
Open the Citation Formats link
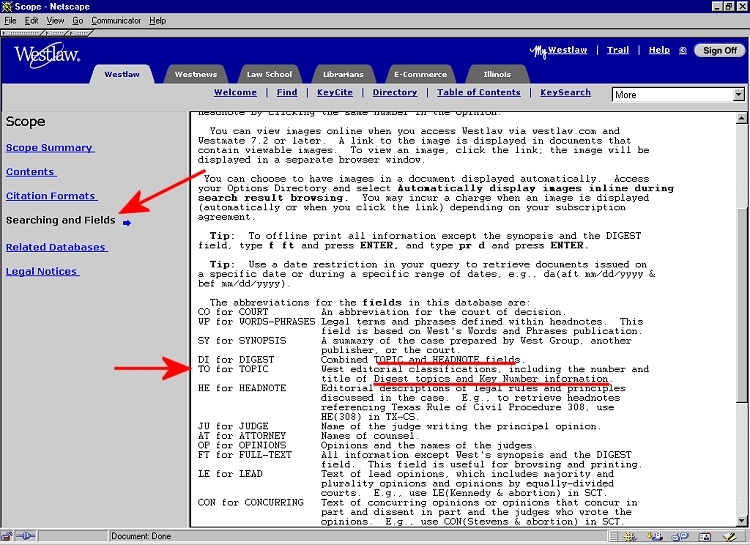pyautogui.click(x=51, y=196)
